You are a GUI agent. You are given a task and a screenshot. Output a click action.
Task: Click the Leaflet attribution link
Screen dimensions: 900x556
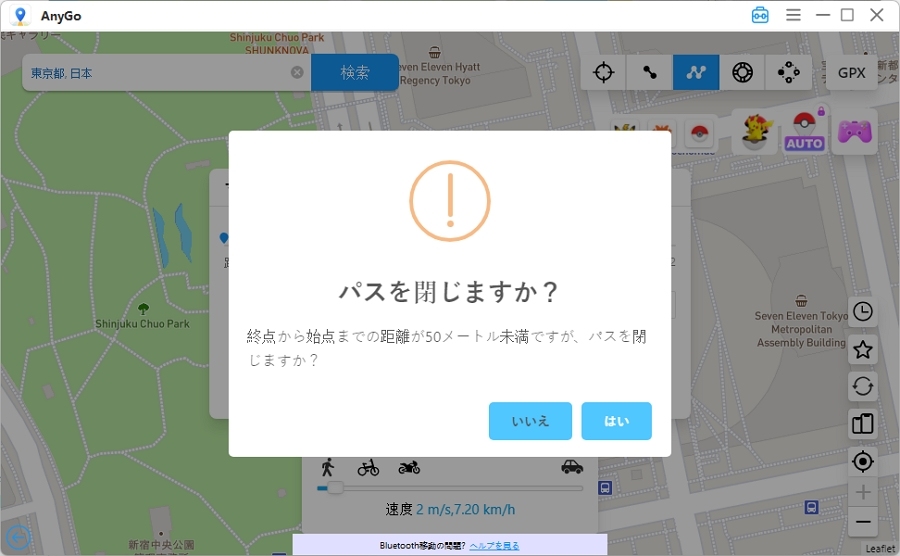pyautogui.click(x=880, y=549)
